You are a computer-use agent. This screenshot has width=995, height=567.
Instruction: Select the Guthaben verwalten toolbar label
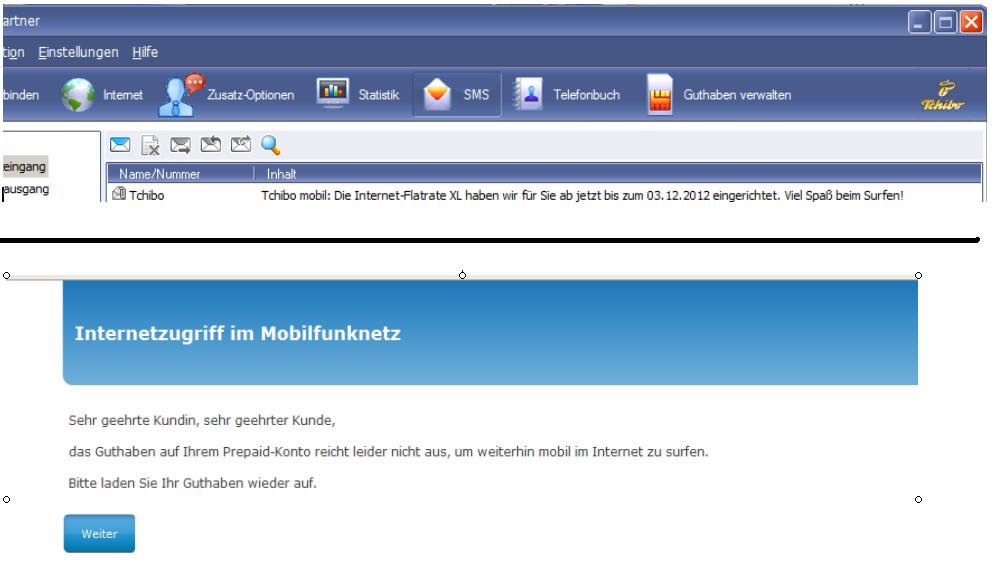click(x=737, y=94)
